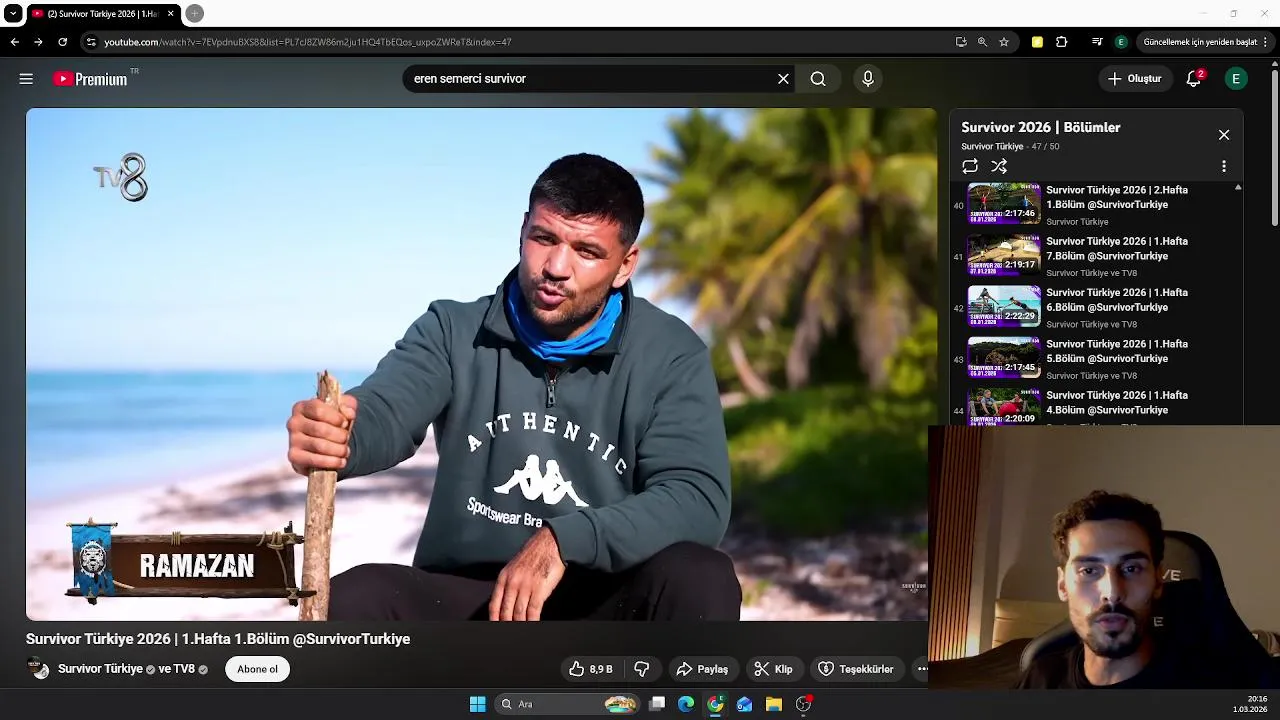Open File Explorer from taskbar

[x=774, y=704]
